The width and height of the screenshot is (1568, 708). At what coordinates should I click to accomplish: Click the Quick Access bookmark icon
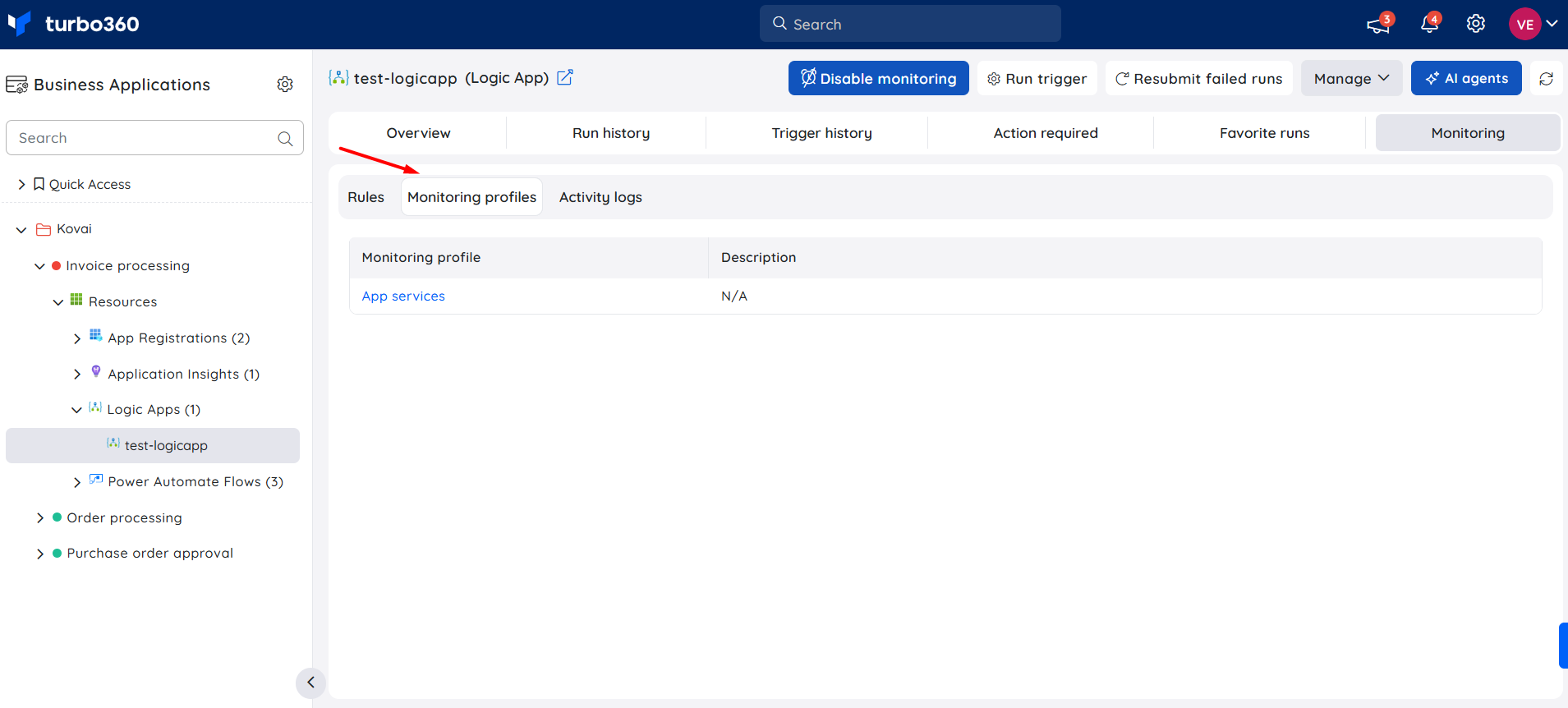pos(39,184)
